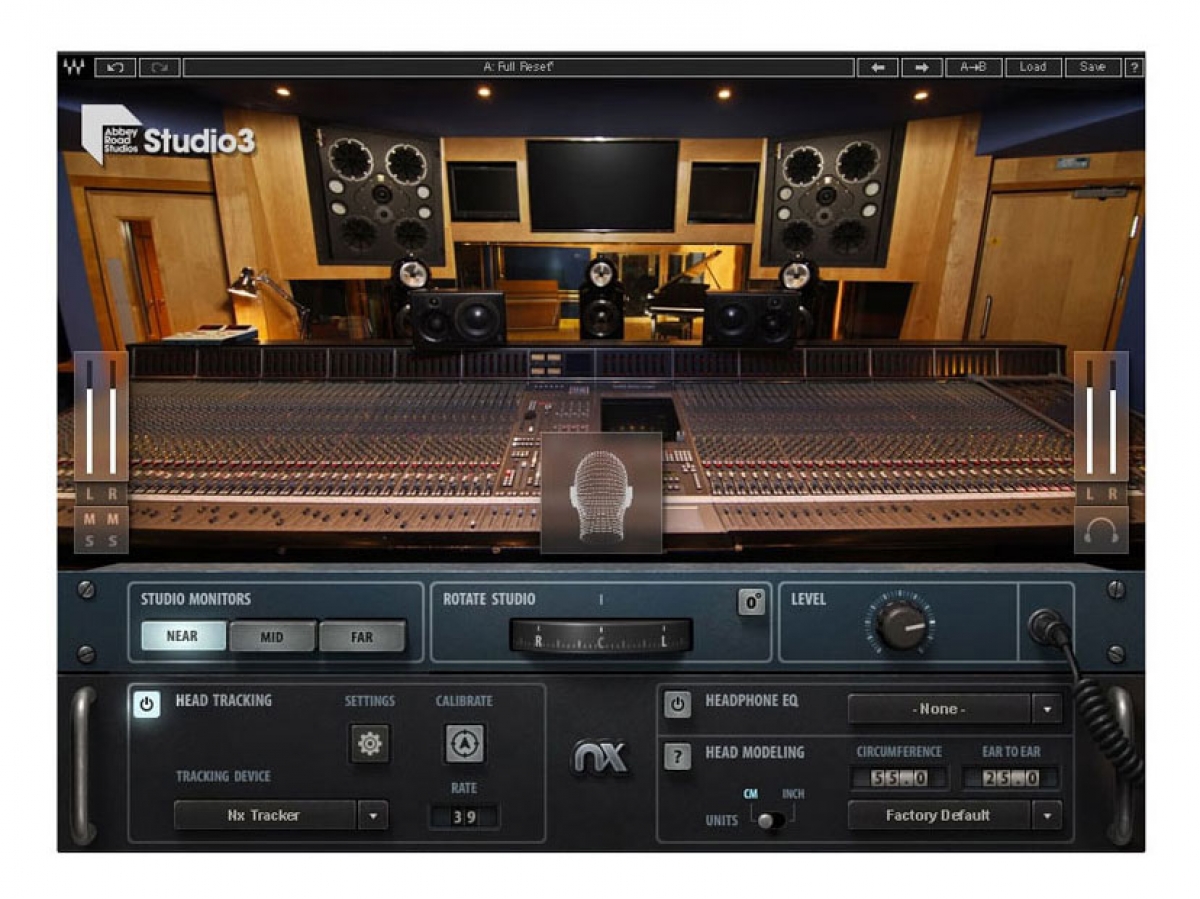Image resolution: width=1200 pixels, height=899 pixels.
Task: Click the Rotate Studio dial
Action: (x=601, y=636)
